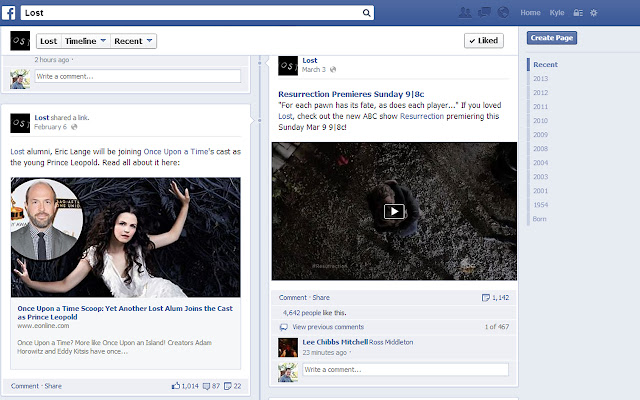Click the 23 minutes ago timestamp
Viewport: 640px width, 400px height.
324,353
